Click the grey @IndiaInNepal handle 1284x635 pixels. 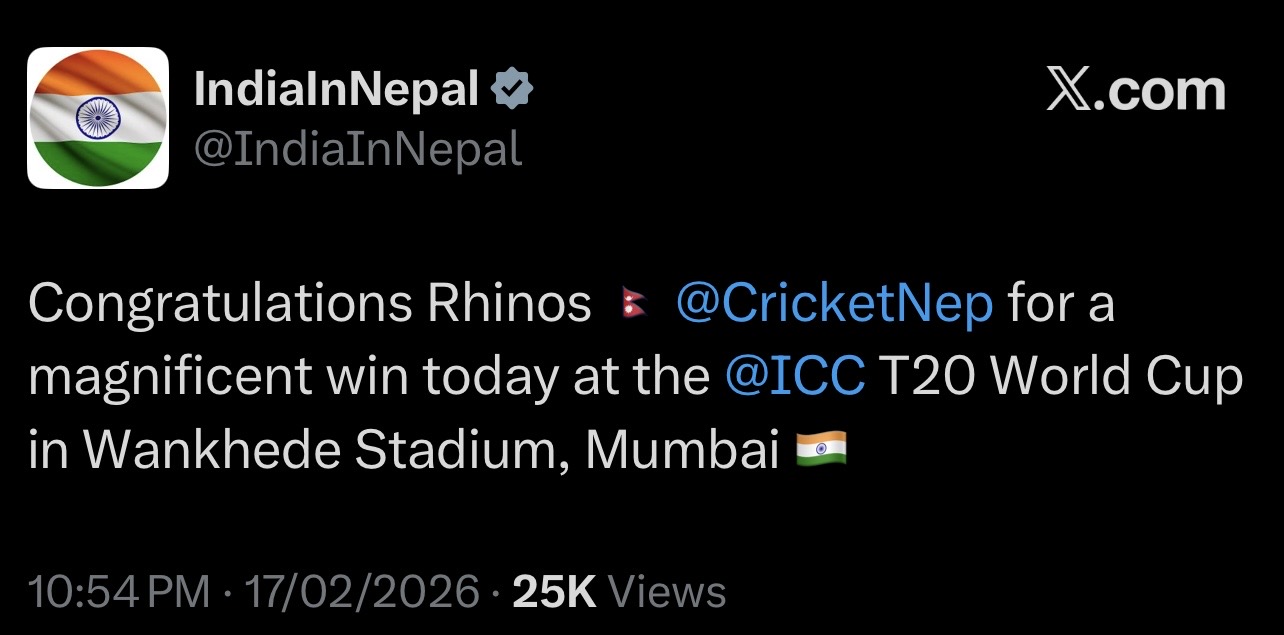pos(357,150)
